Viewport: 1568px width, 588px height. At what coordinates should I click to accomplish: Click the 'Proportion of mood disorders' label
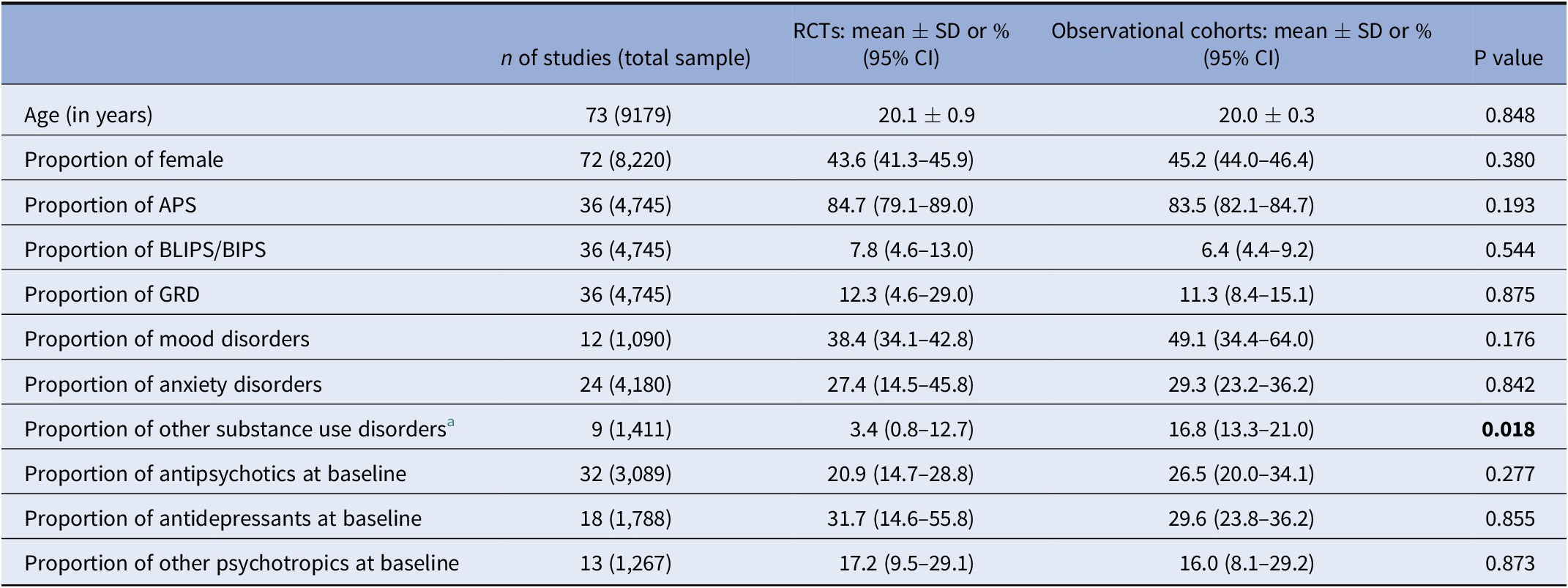point(167,339)
